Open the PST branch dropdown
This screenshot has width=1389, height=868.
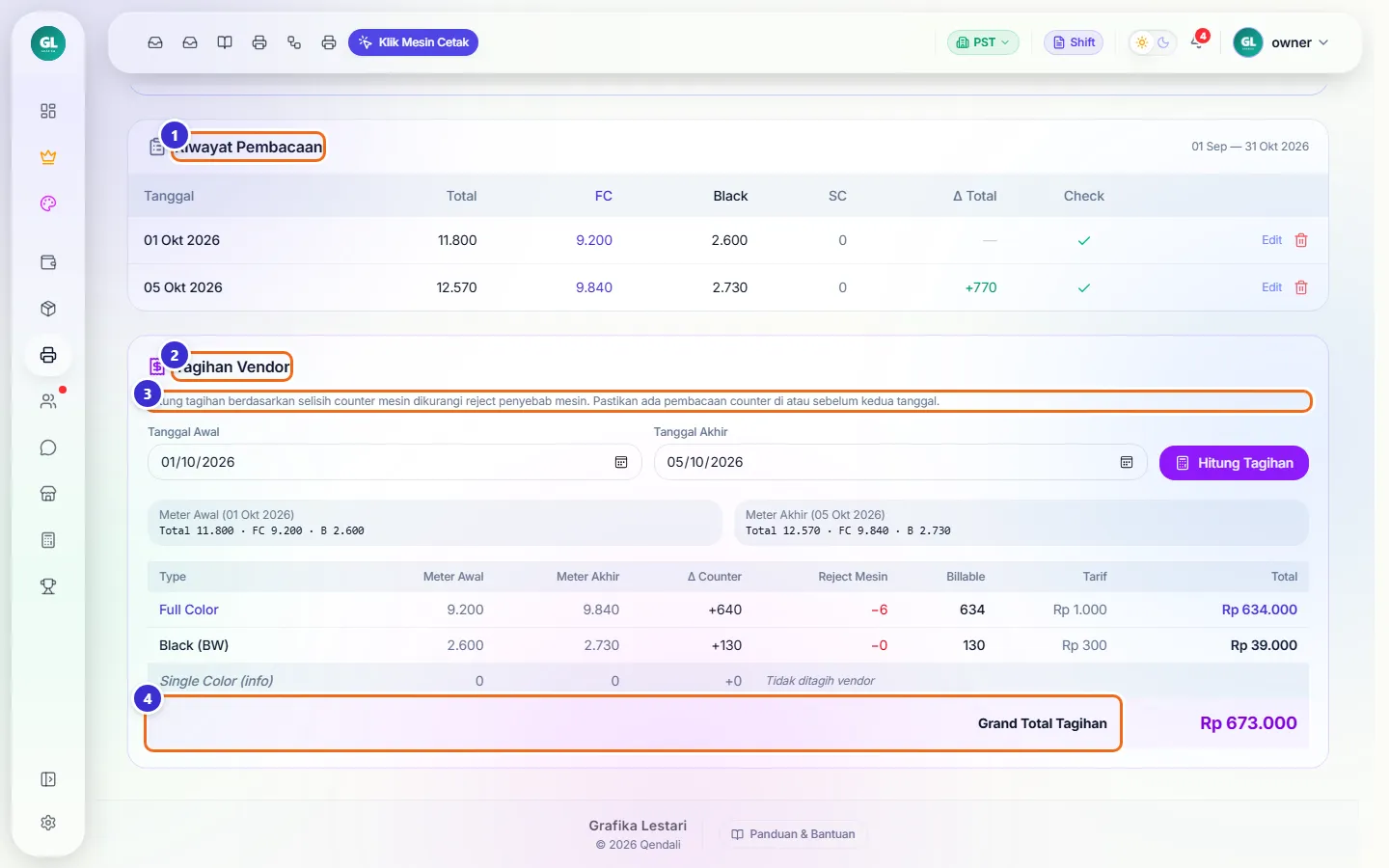pos(983,42)
